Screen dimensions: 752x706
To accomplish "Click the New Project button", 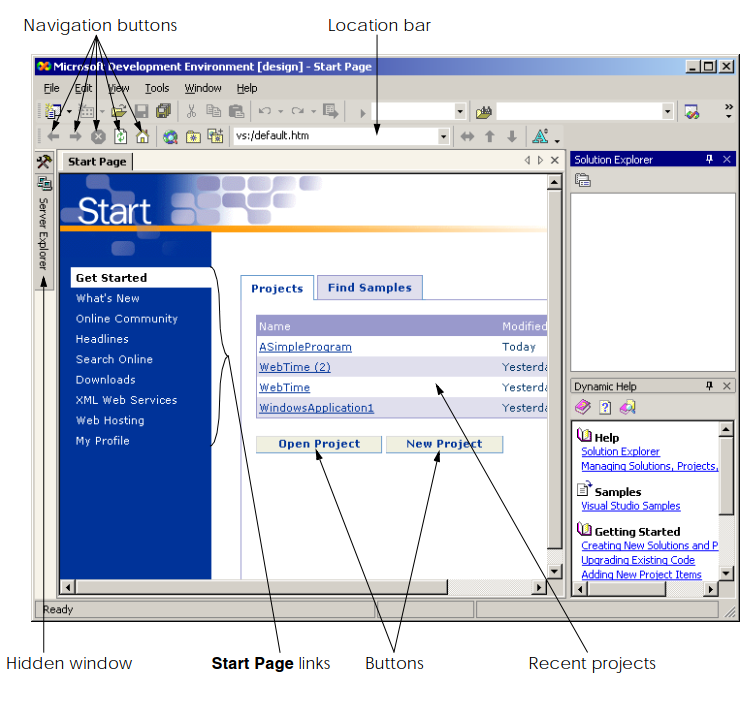I will pos(444,444).
